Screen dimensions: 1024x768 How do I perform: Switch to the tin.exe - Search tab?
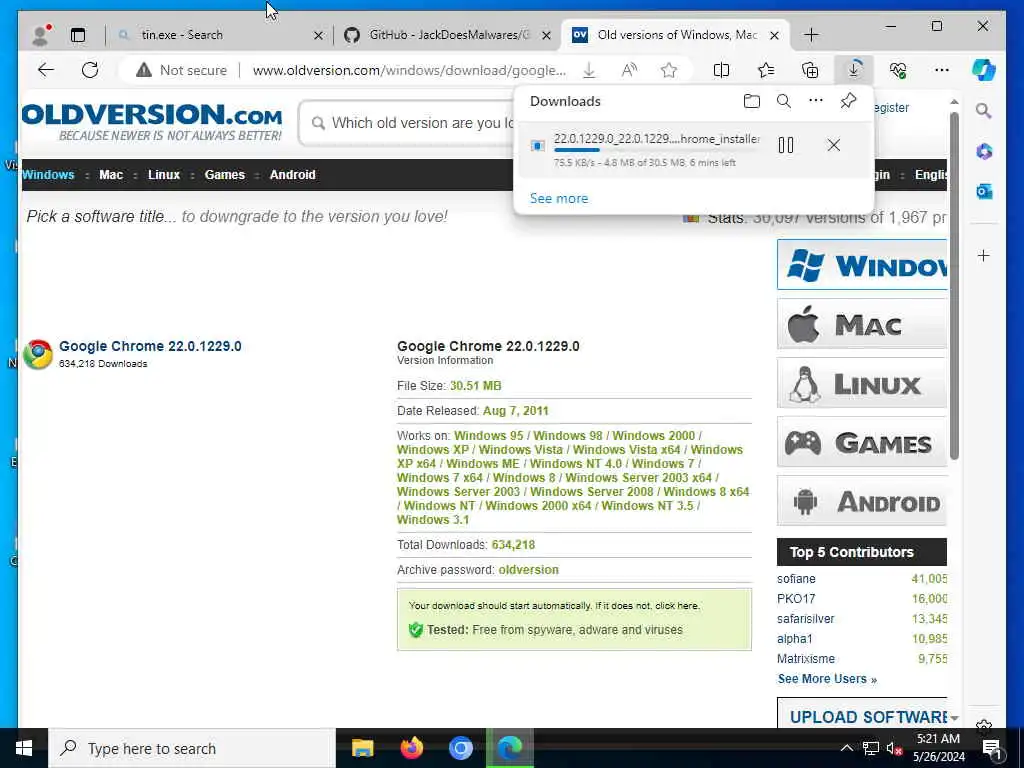point(182,35)
